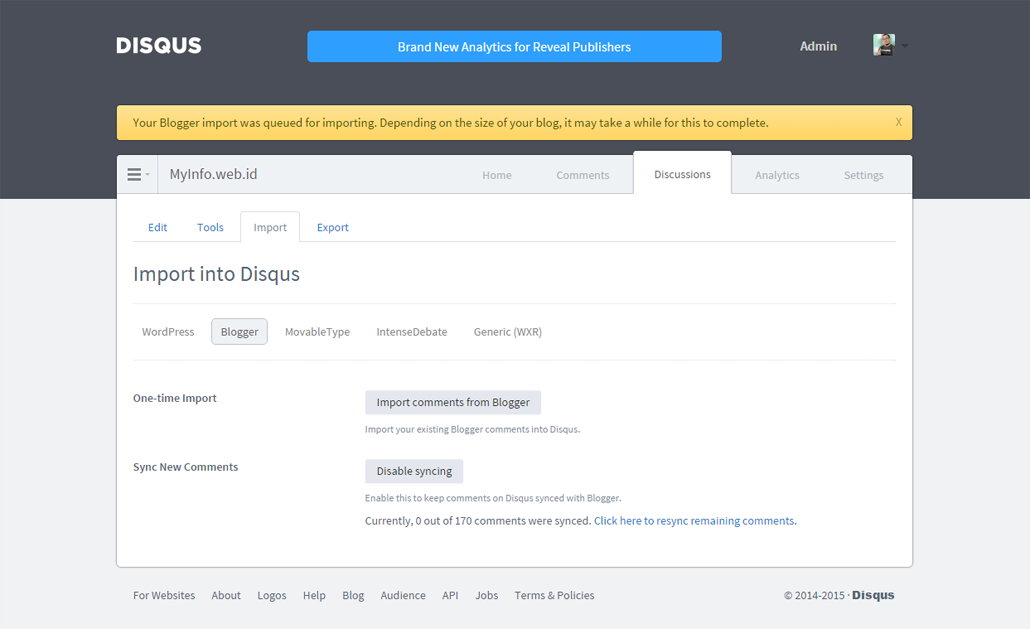Click the Admin link in header
The width and height of the screenshot is (1030, 629).
tap(818, 46)
